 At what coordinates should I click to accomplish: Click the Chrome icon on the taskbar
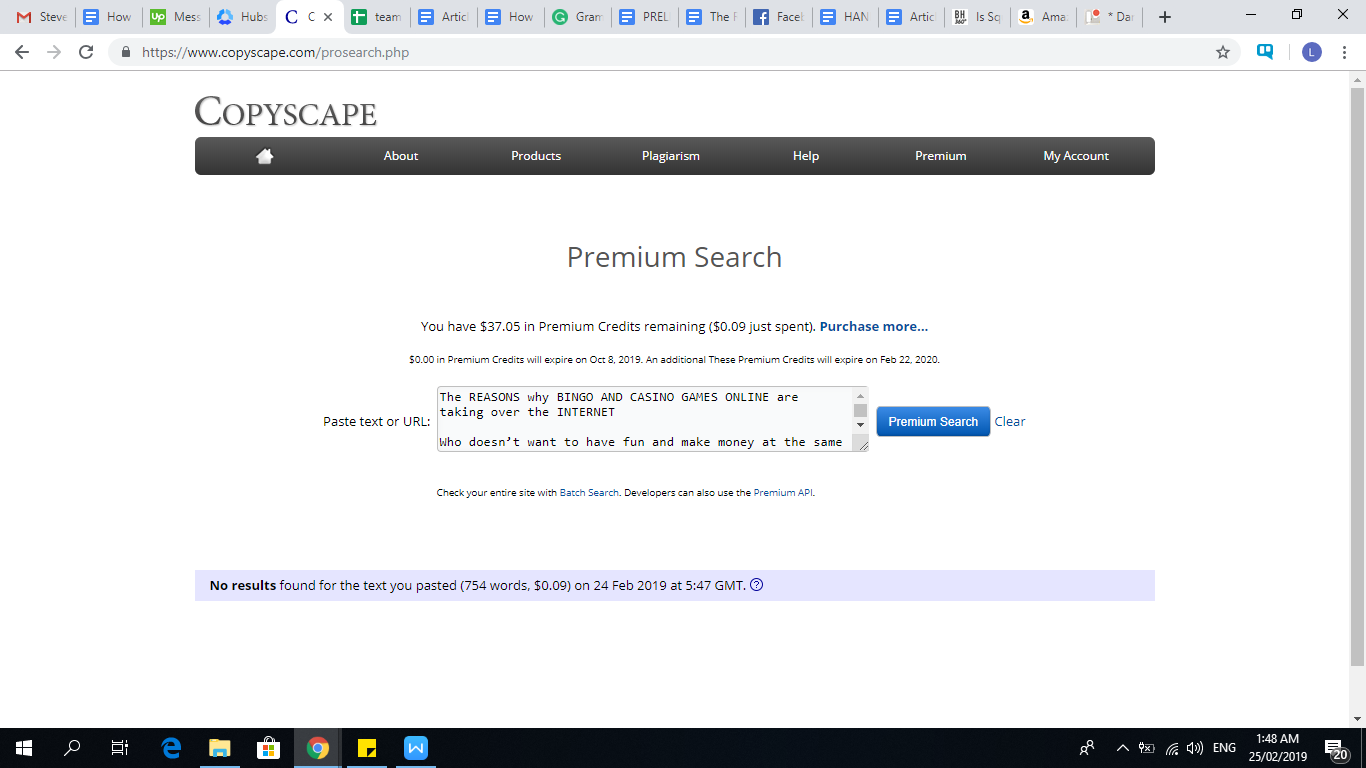(318, 747)
